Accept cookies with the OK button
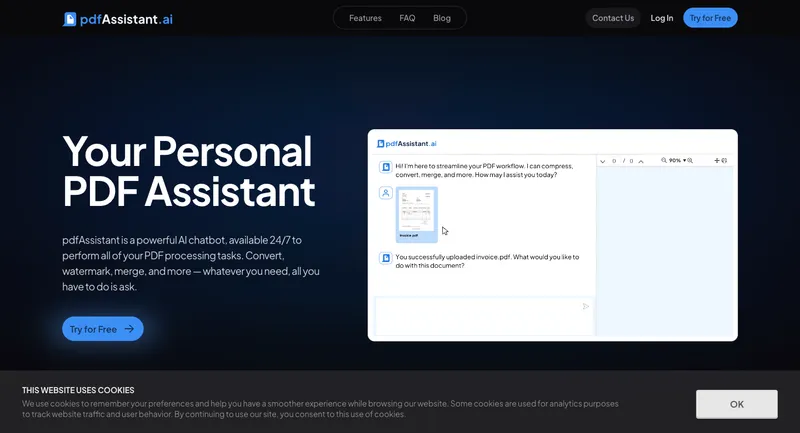This screenshot has width=800, height=433. tap(737, 404)
